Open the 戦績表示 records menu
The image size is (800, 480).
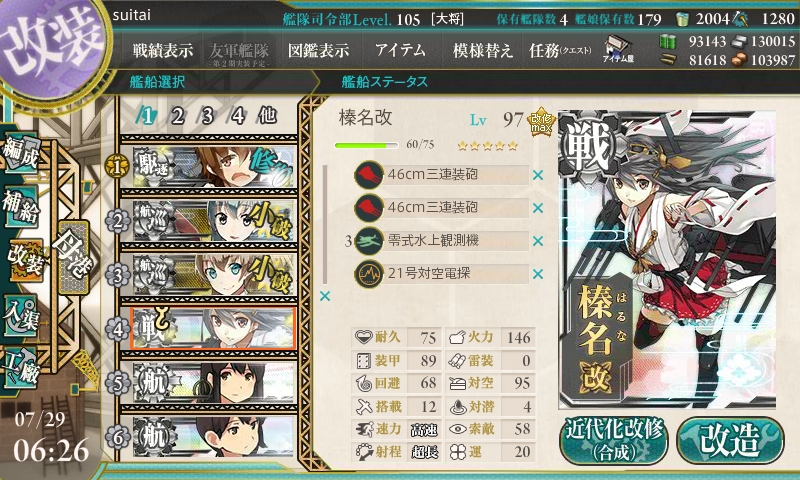tap(163, 50)
